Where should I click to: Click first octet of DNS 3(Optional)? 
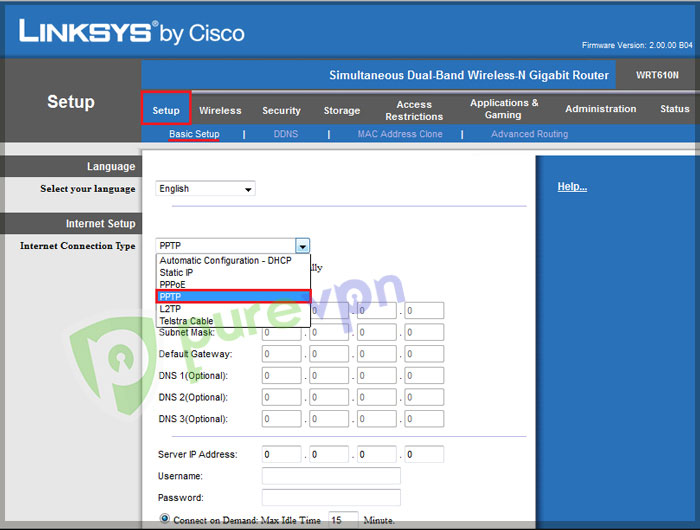pos(281,419)
